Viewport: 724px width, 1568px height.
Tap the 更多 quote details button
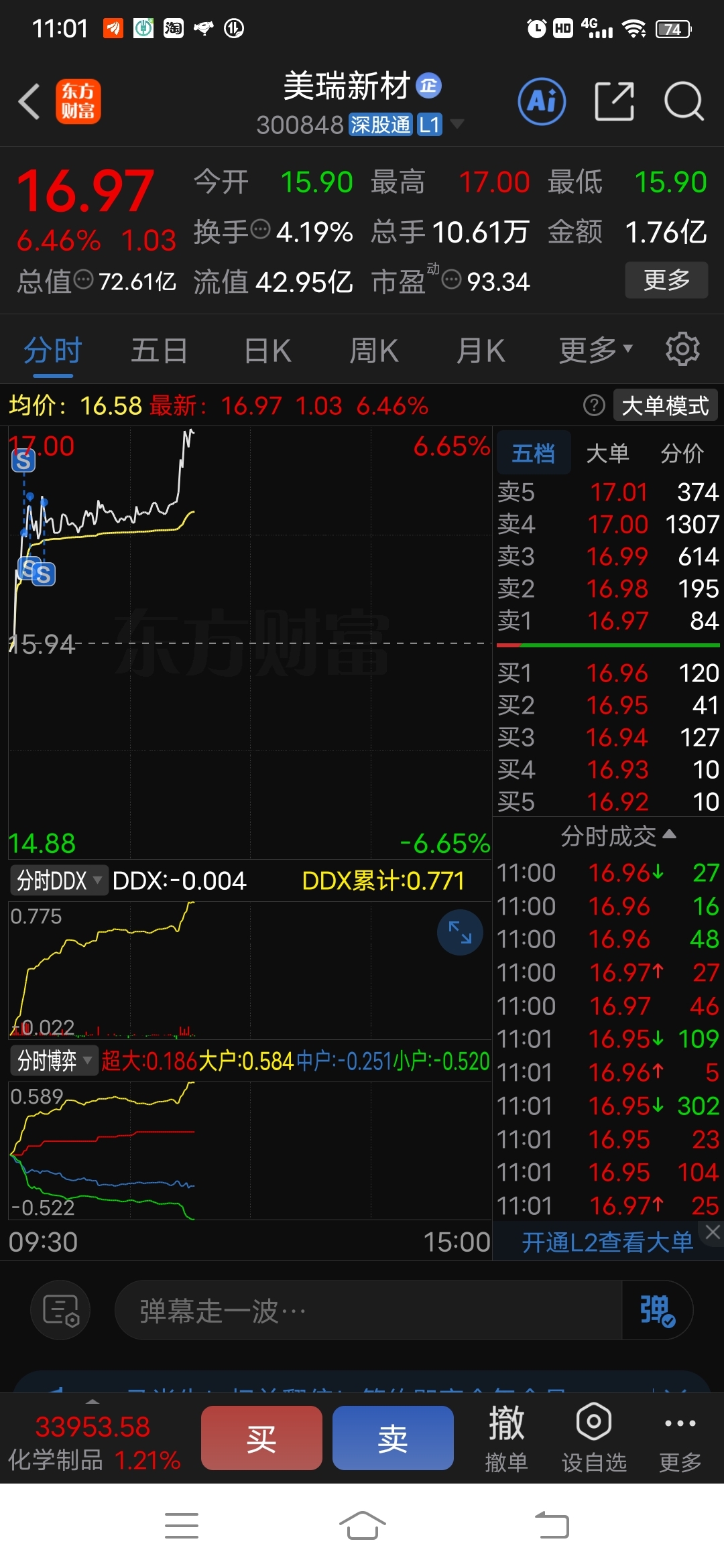(x=666, y=279)
